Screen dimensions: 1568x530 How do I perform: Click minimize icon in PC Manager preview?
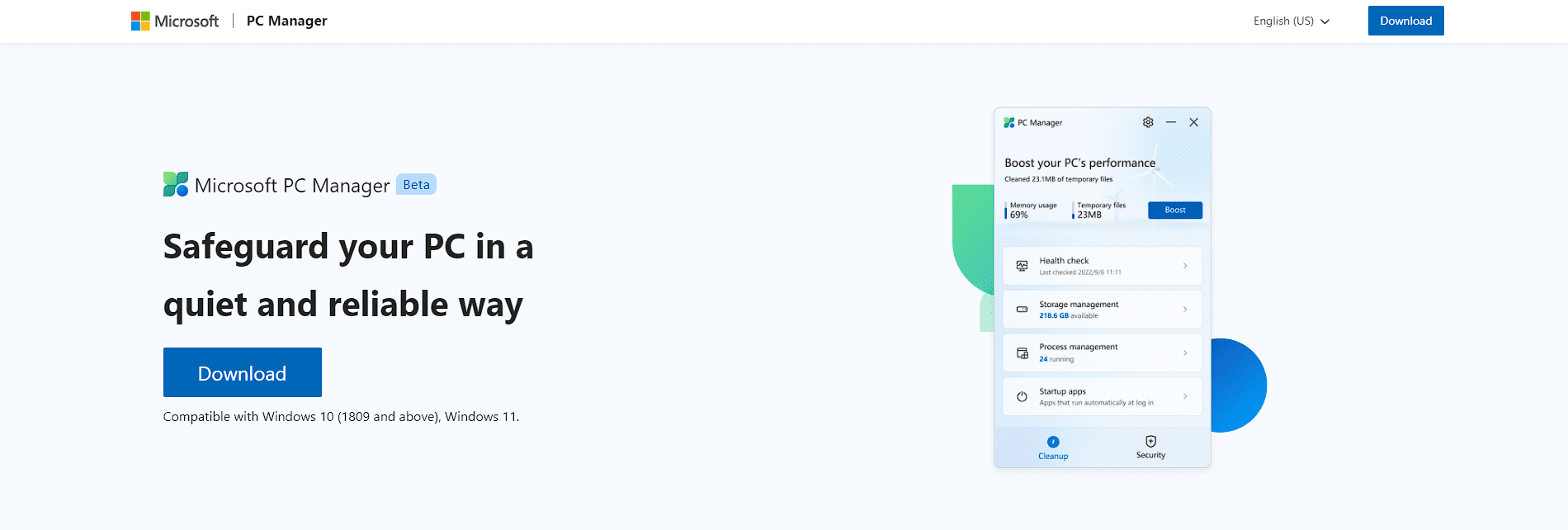[x=1170, y=122]
